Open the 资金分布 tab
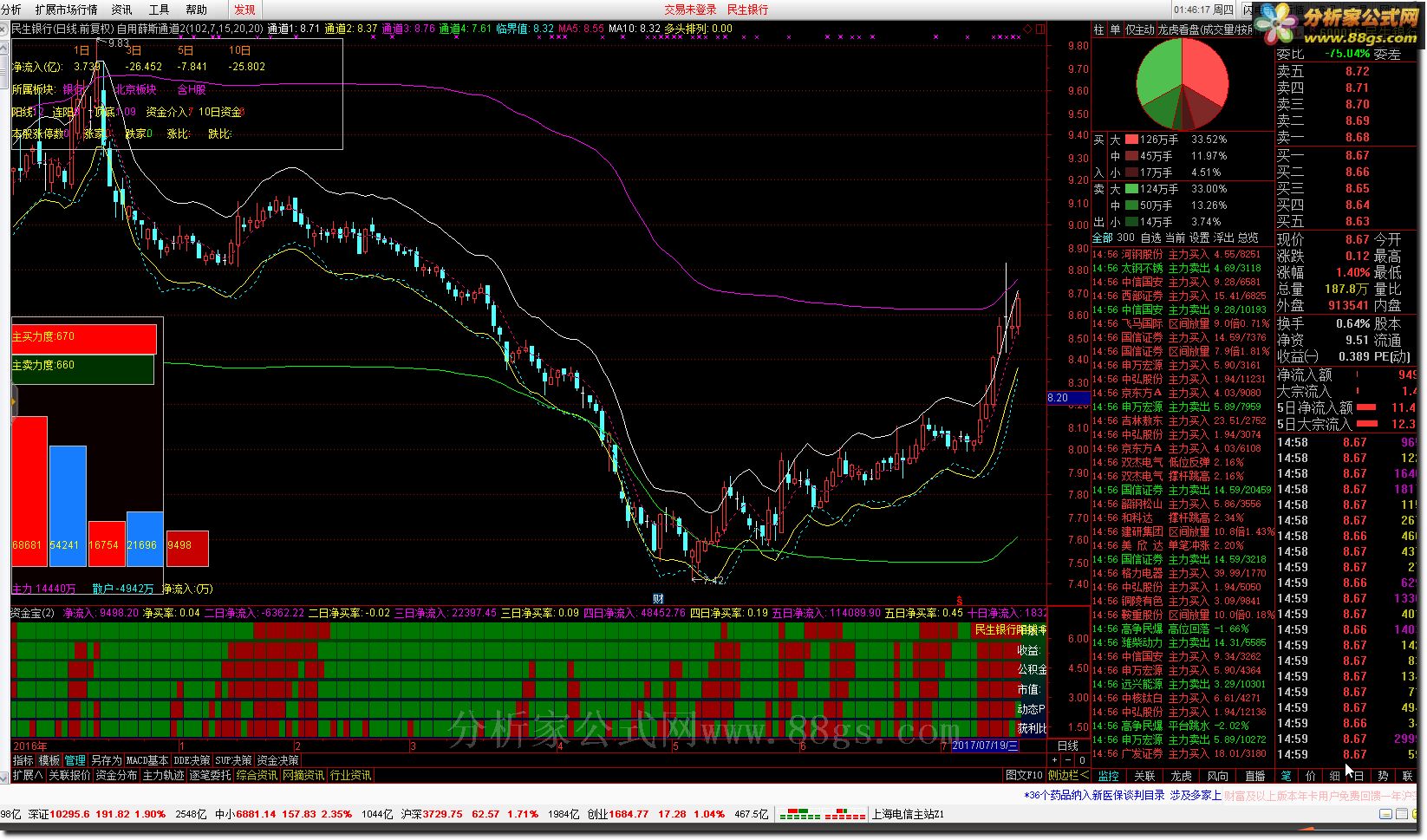The width and height of the screenshot is (1427, 840). point(116,775)
